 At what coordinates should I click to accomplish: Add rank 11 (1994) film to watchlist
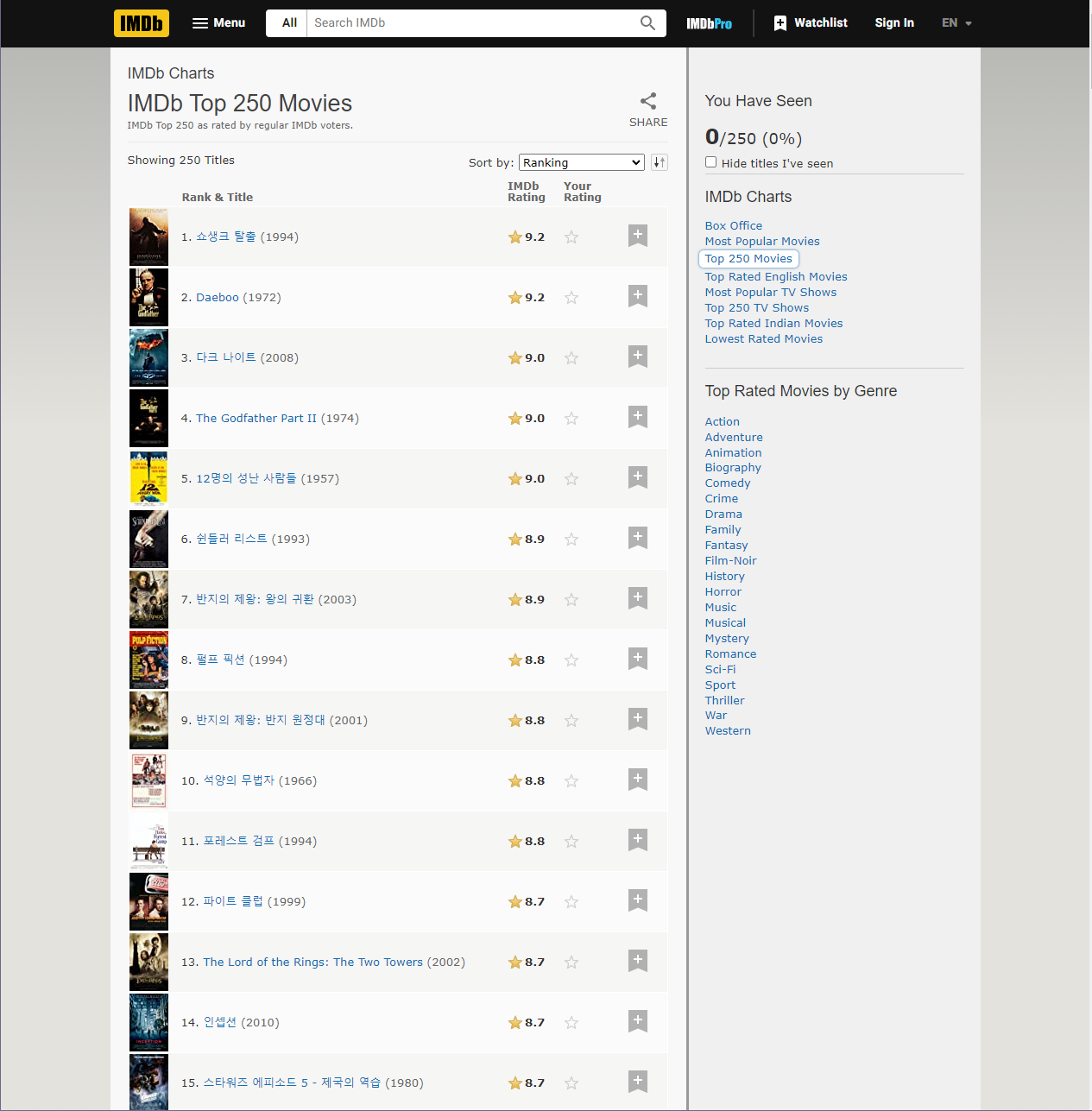click(x=638, y=840)
